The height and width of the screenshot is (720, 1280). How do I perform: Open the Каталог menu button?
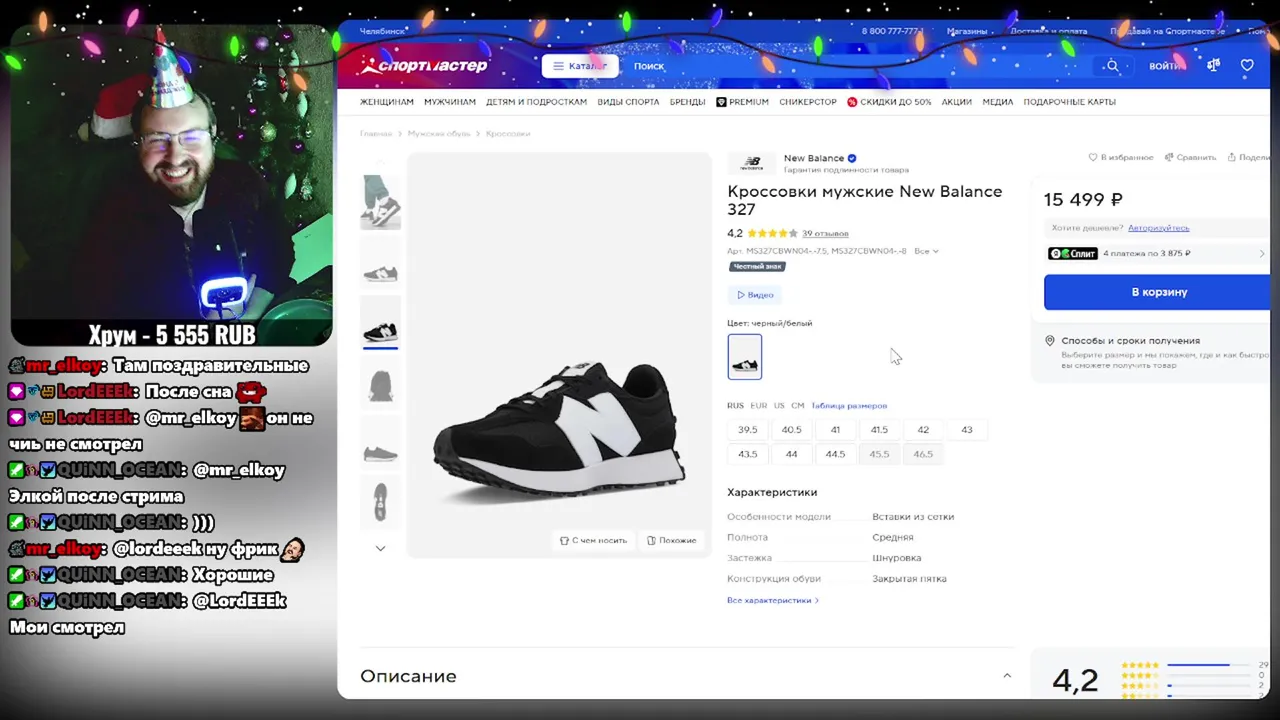pyautogui.click(x=580, y=66)
